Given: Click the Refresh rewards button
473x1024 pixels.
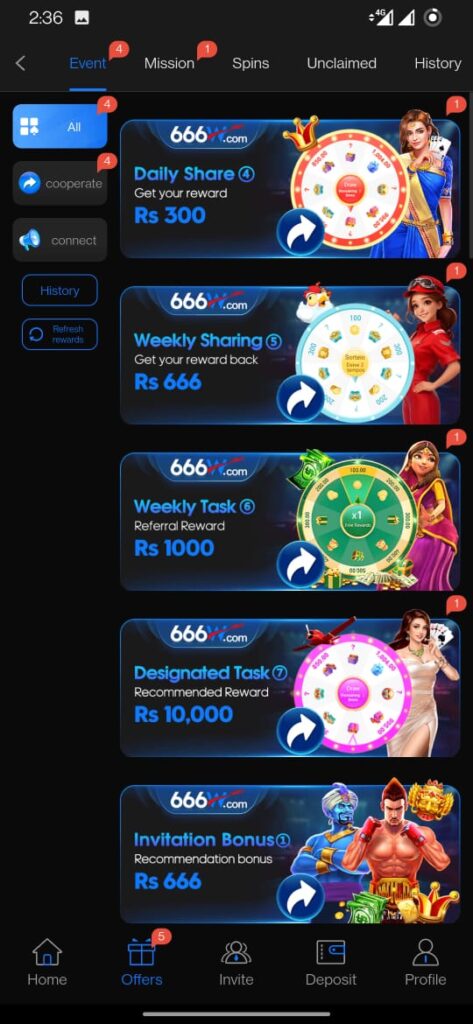Looking at the screenshot, I should 59,334.
